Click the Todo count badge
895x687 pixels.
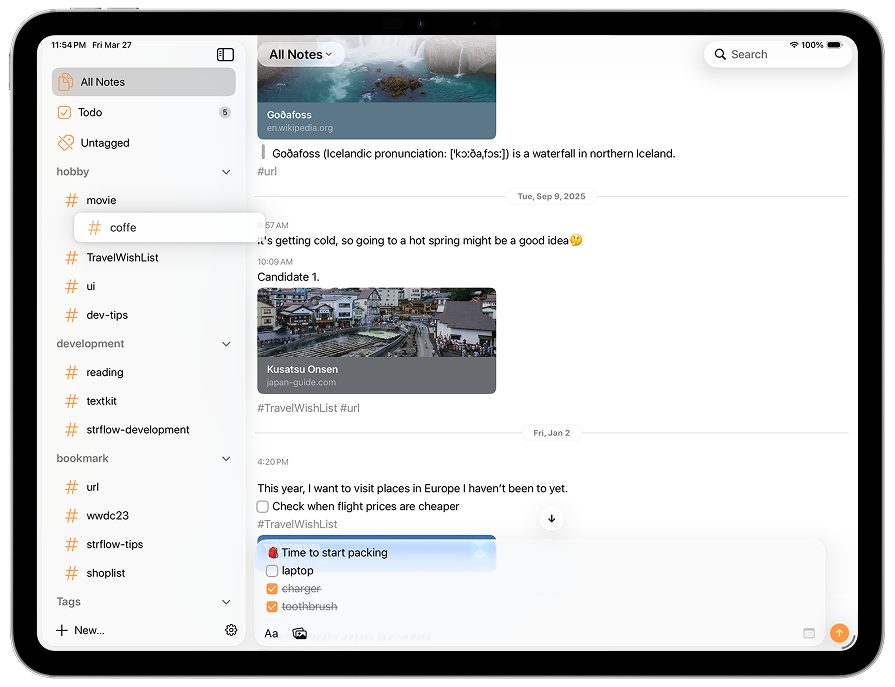click(225, 112)
